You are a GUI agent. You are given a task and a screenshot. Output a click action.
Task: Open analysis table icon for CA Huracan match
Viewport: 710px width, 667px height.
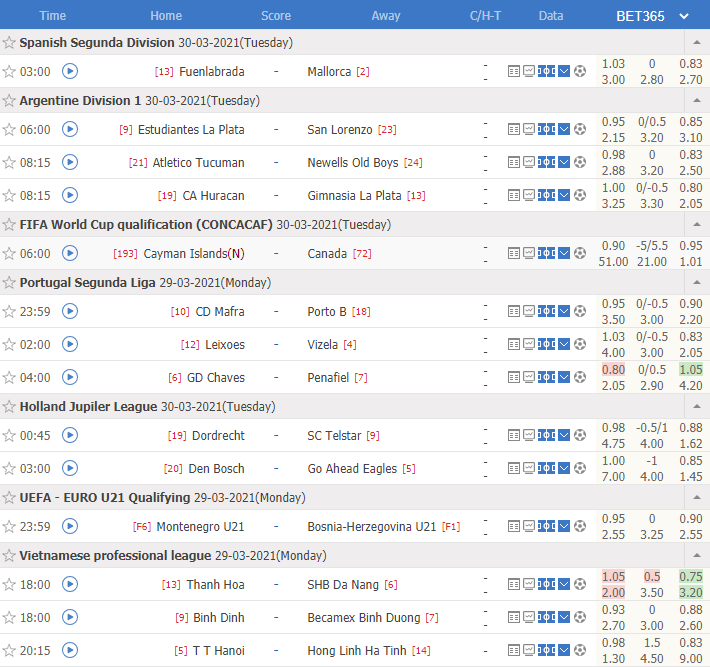point(513,195)
